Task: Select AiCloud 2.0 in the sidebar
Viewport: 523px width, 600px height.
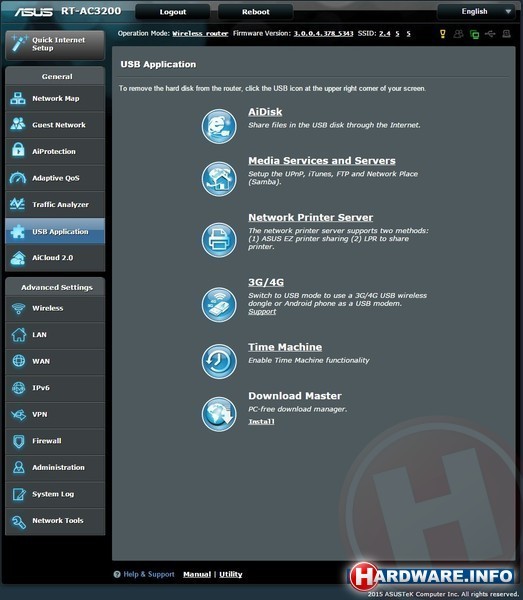Action: click(55, 258)
